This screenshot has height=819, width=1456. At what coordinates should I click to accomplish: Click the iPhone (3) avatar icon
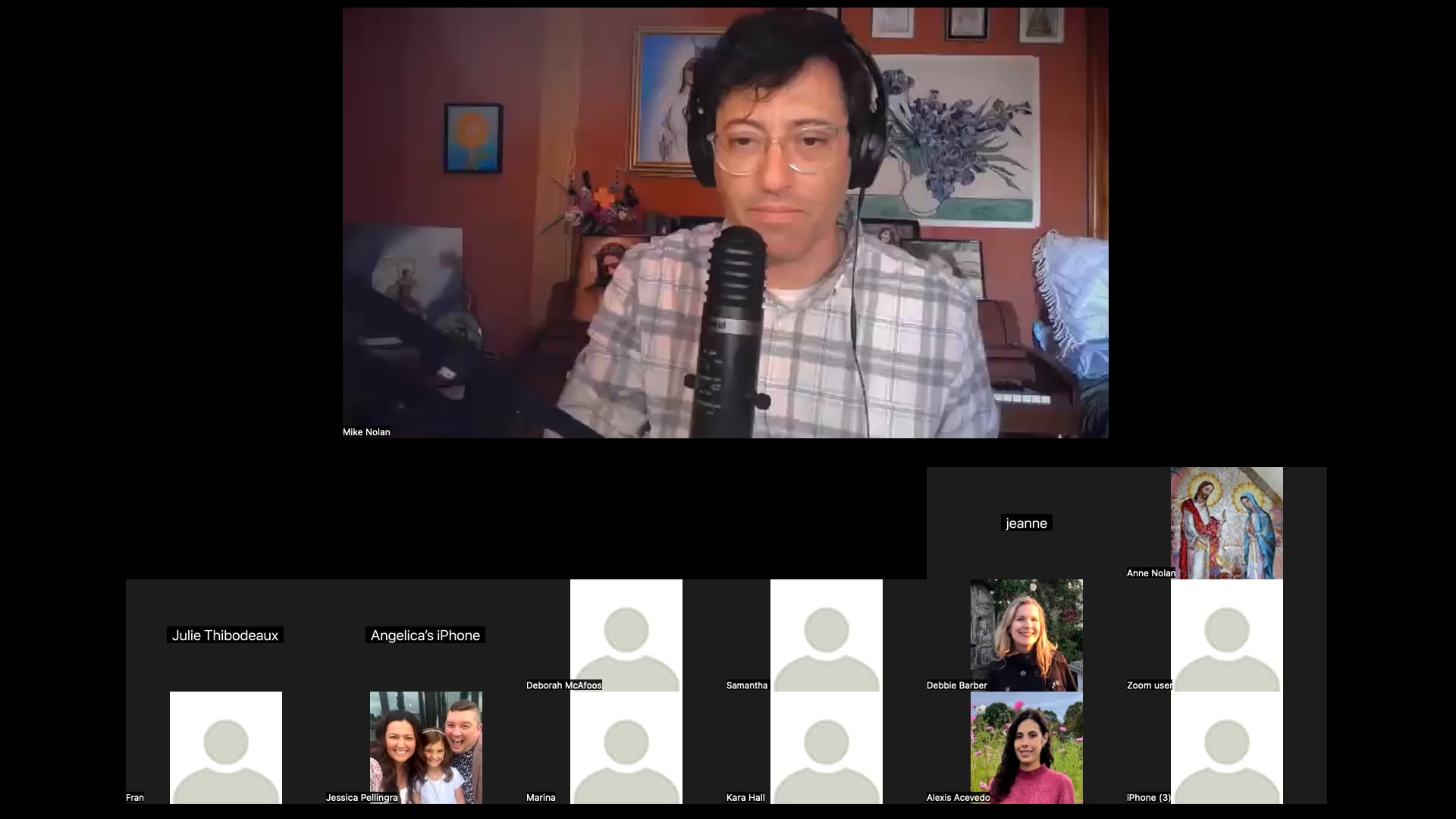(1226, 748)
